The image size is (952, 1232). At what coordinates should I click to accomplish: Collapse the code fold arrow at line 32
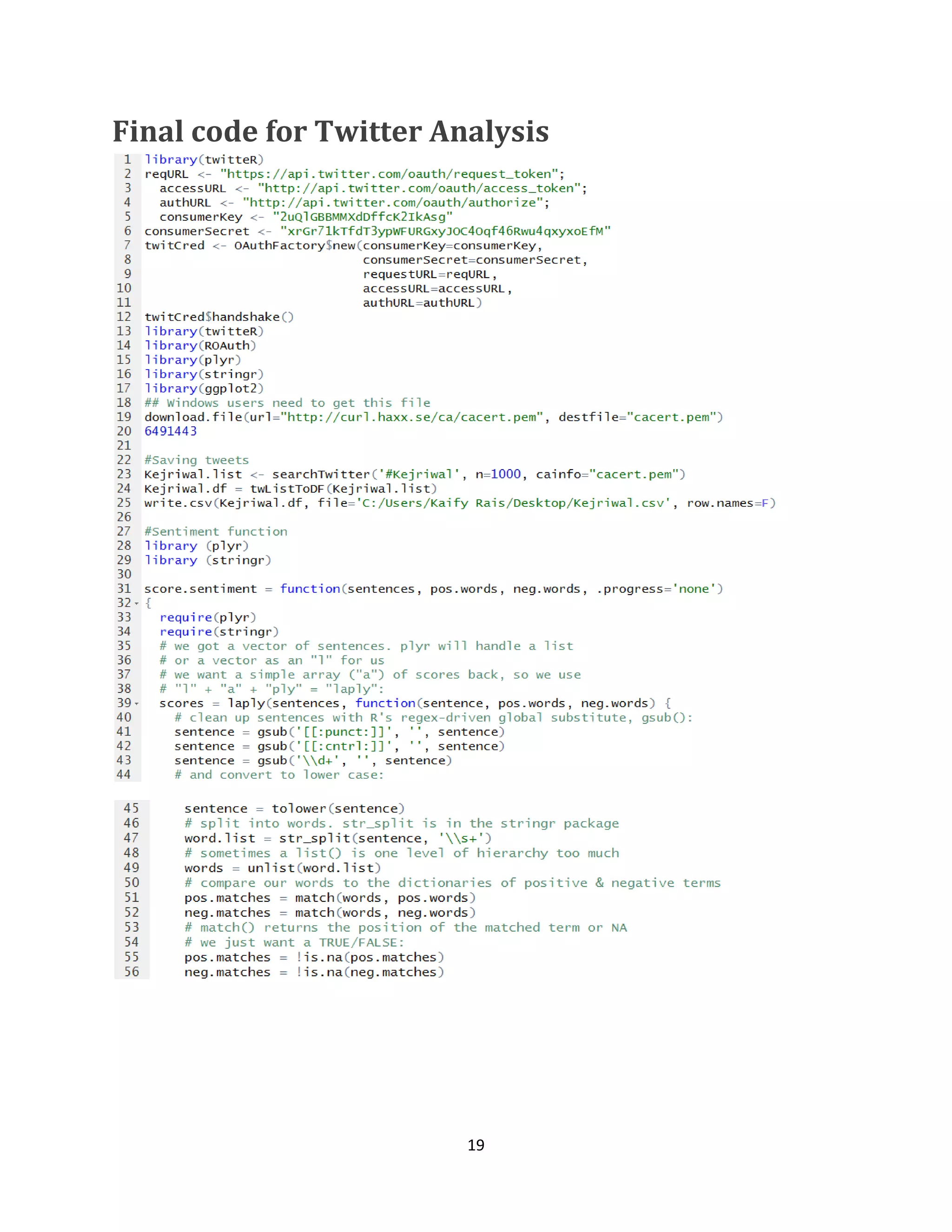tap(137, 603)
